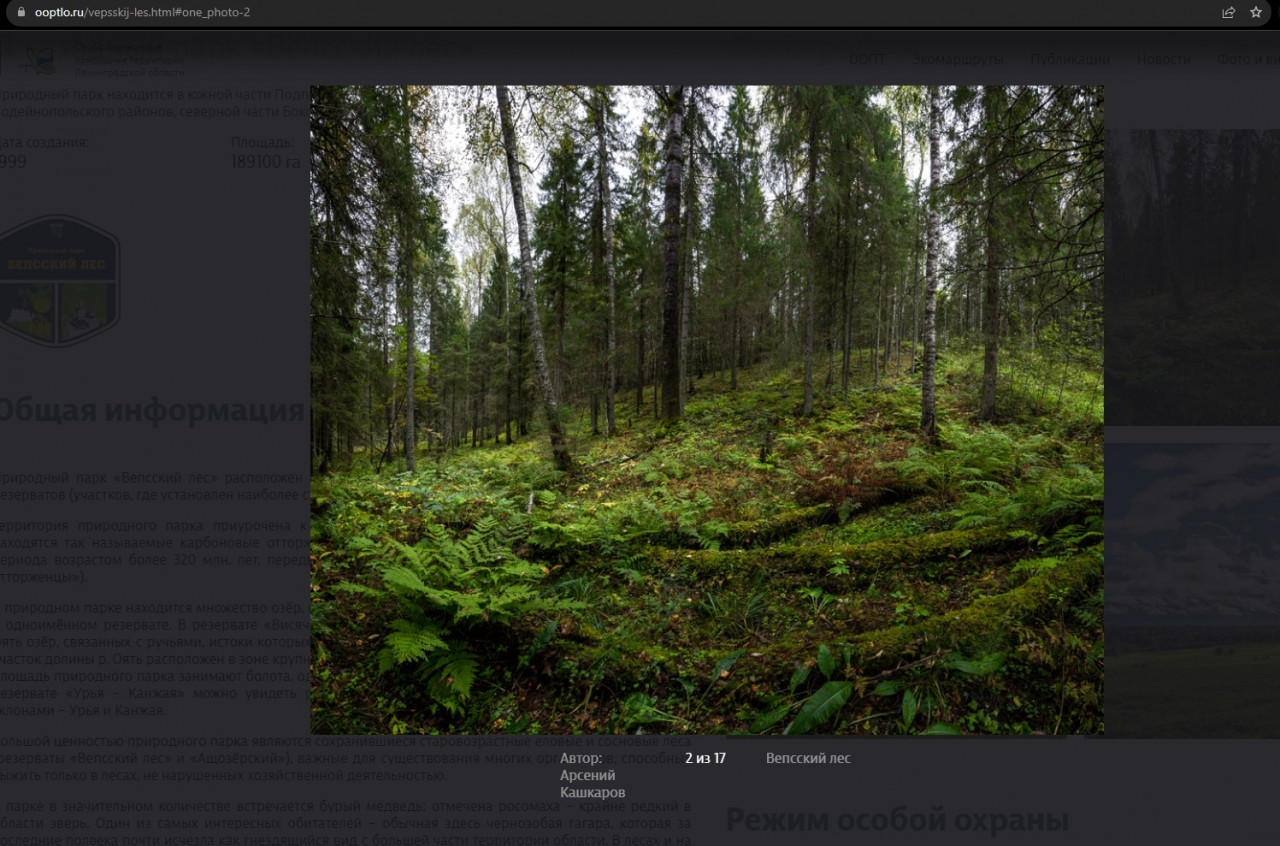Click the 'Автор:' label below photo
1280x846 pixels.
tap(581, 758)
